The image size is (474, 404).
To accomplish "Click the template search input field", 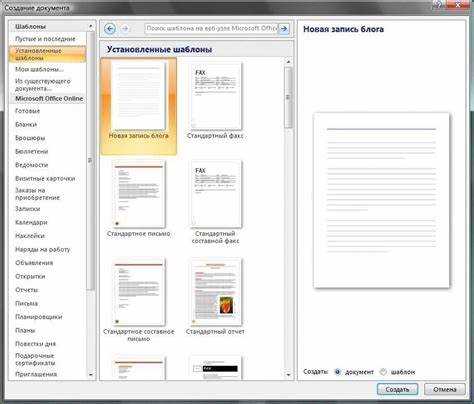I will tap(212, 29).
